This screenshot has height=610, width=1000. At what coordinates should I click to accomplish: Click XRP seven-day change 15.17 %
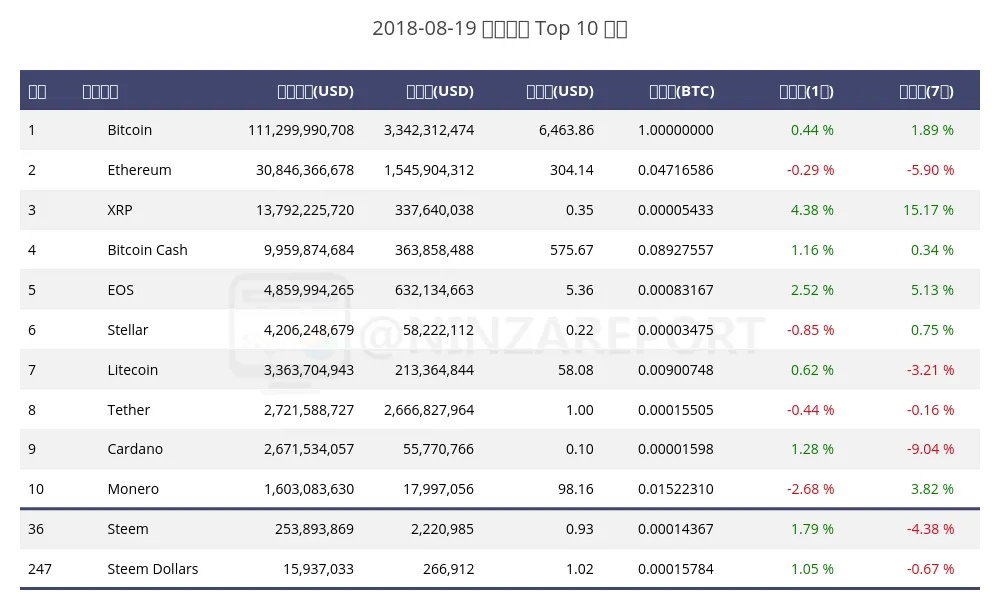click(928, 211)
